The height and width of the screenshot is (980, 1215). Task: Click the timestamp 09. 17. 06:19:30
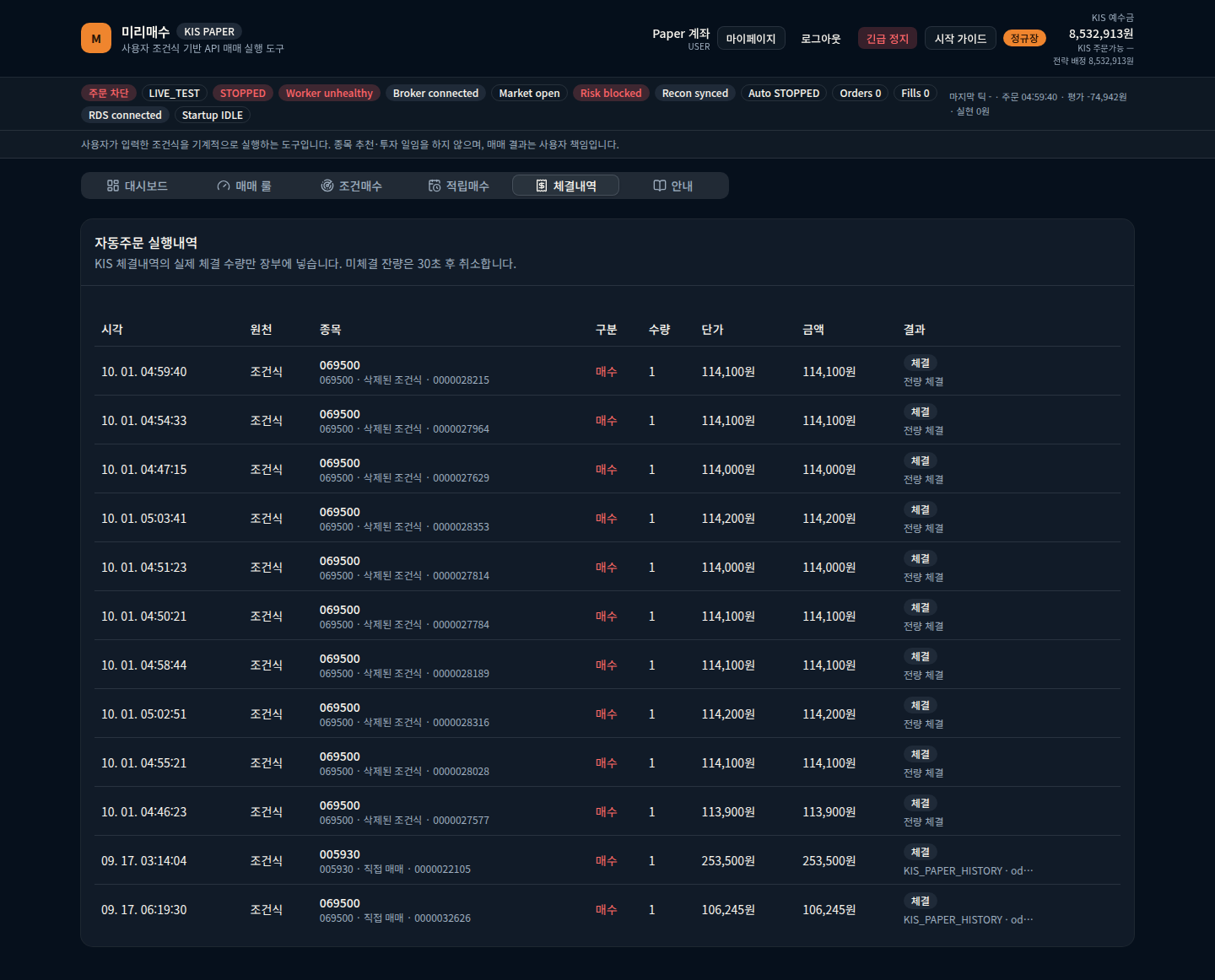pyautogui.click(x=144, y=909)
